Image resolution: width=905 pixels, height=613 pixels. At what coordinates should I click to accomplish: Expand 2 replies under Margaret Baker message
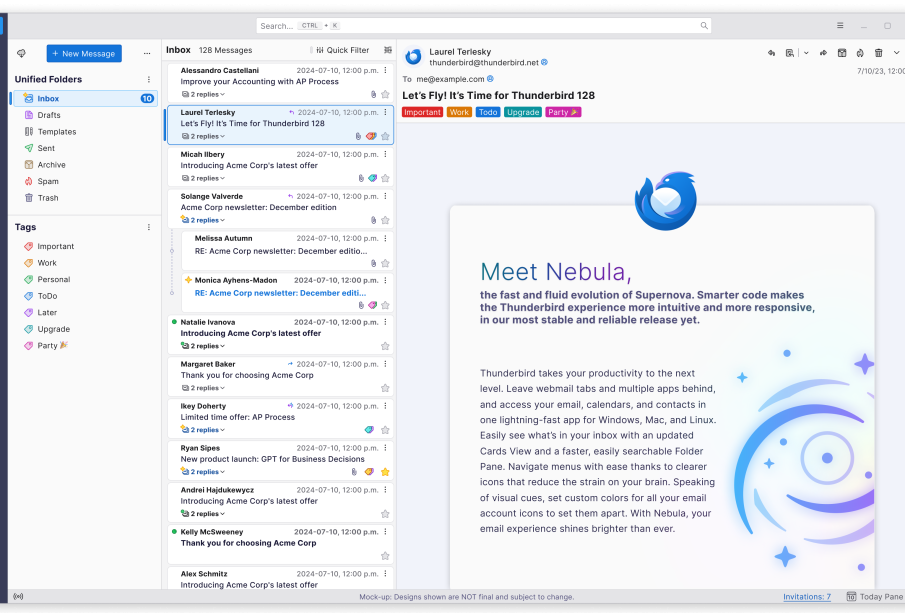(x=204, y=388)
